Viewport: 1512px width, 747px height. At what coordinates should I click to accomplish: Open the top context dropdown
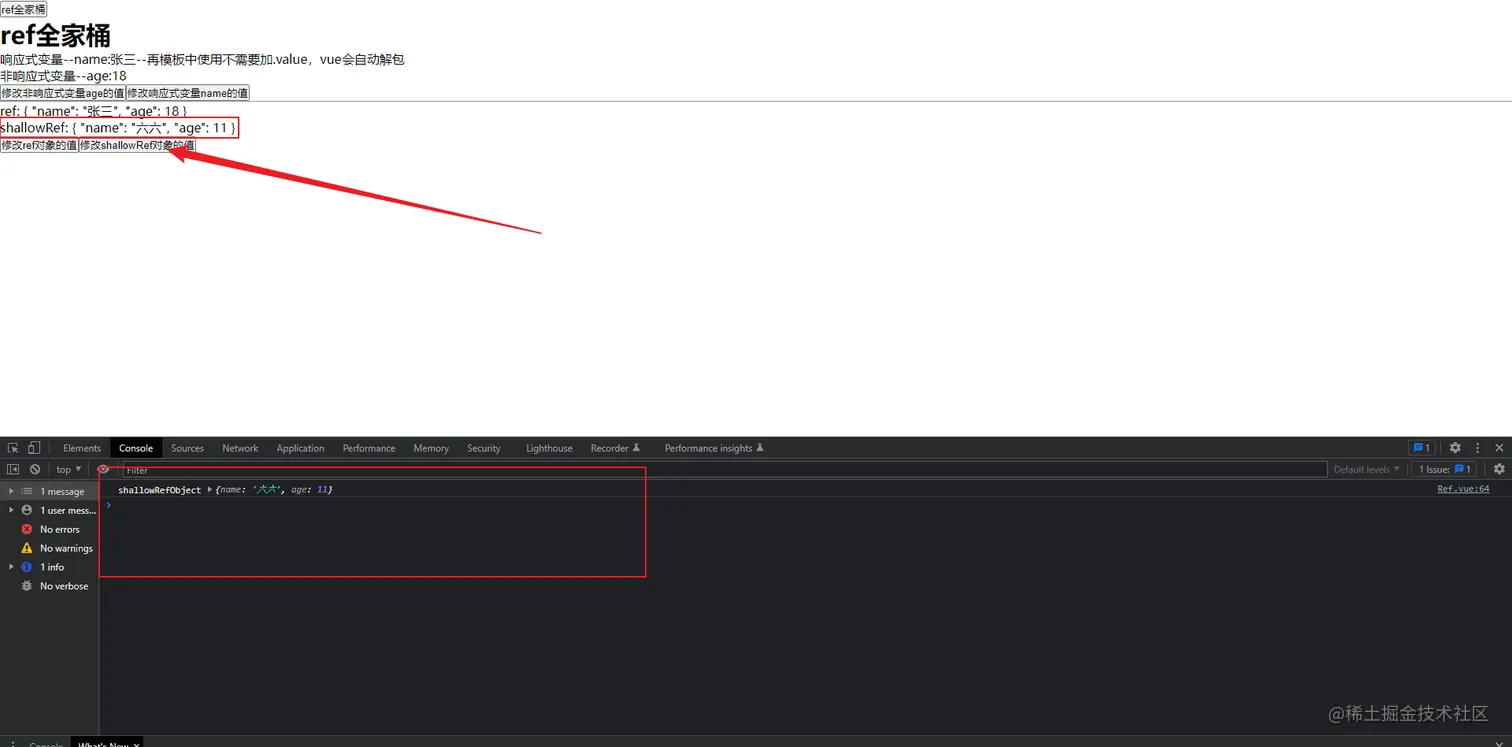69,469
